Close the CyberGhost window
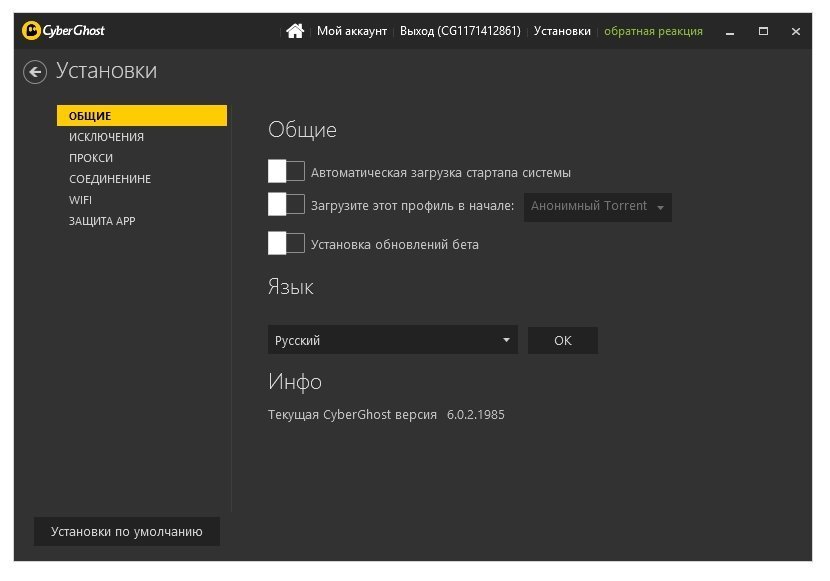 pos(796,32)
